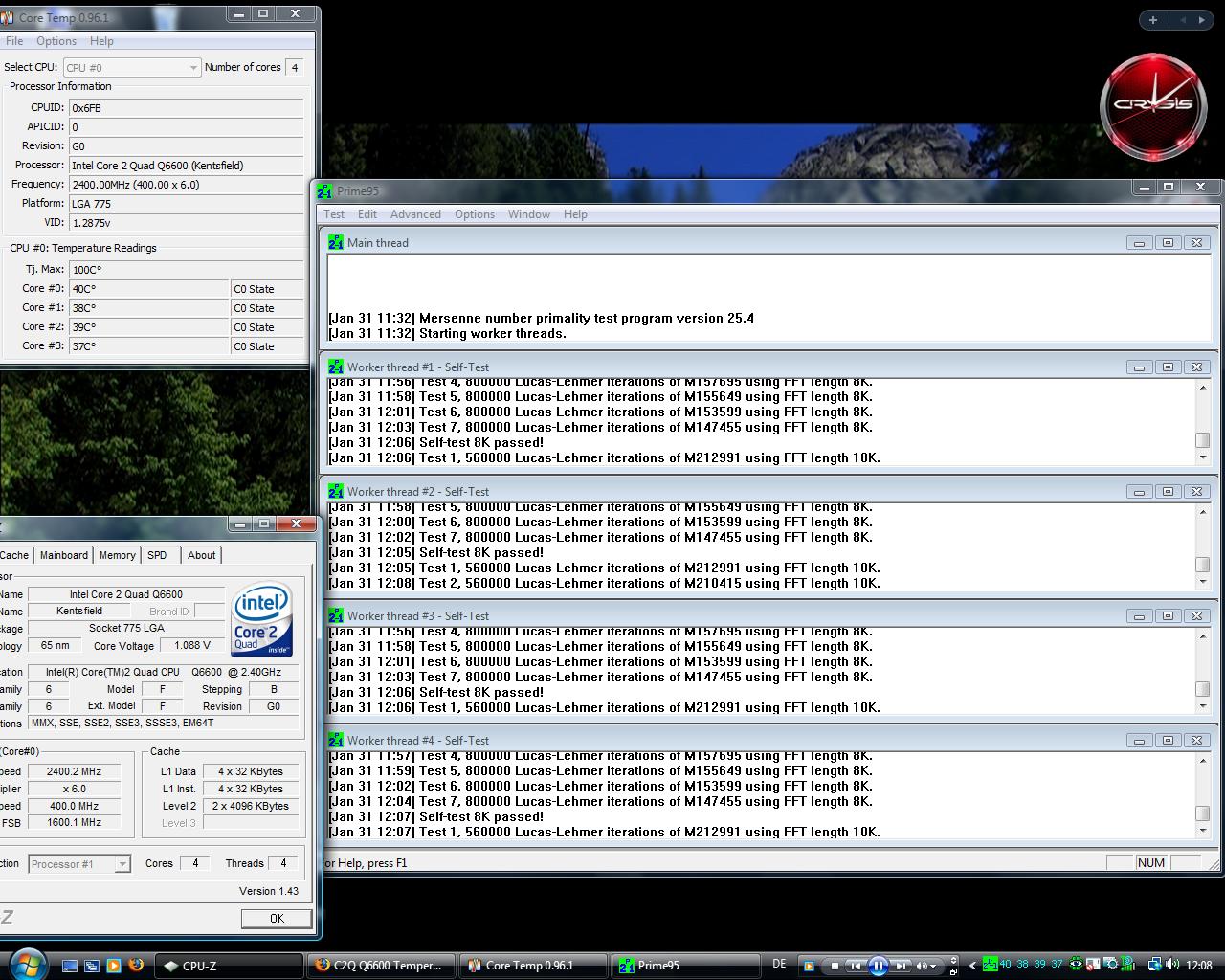Open Prime95 Test menu
1225x980 pixels.
coord(334,214)
